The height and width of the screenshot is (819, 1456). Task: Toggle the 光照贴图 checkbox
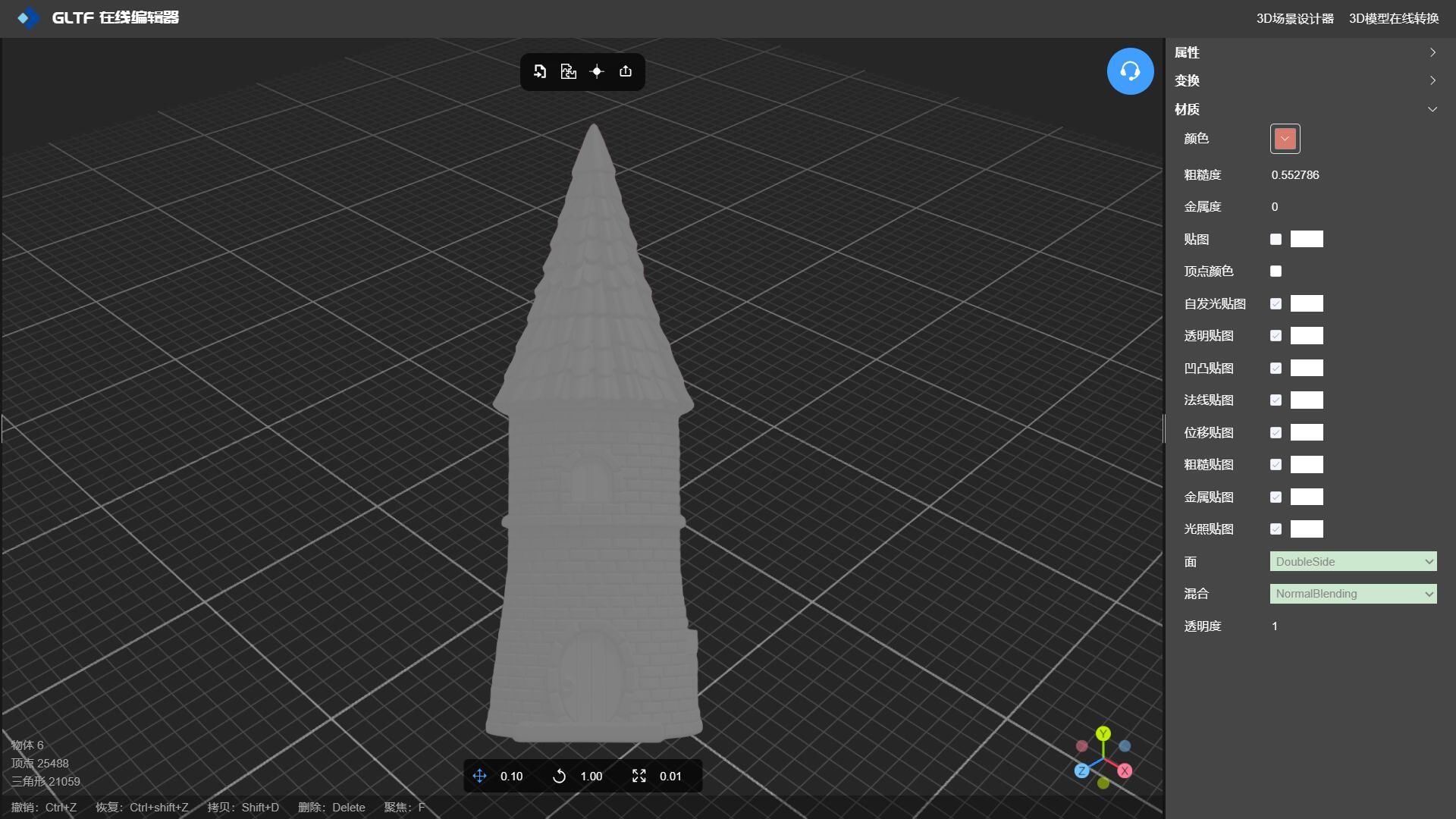tap(1276, 529)
